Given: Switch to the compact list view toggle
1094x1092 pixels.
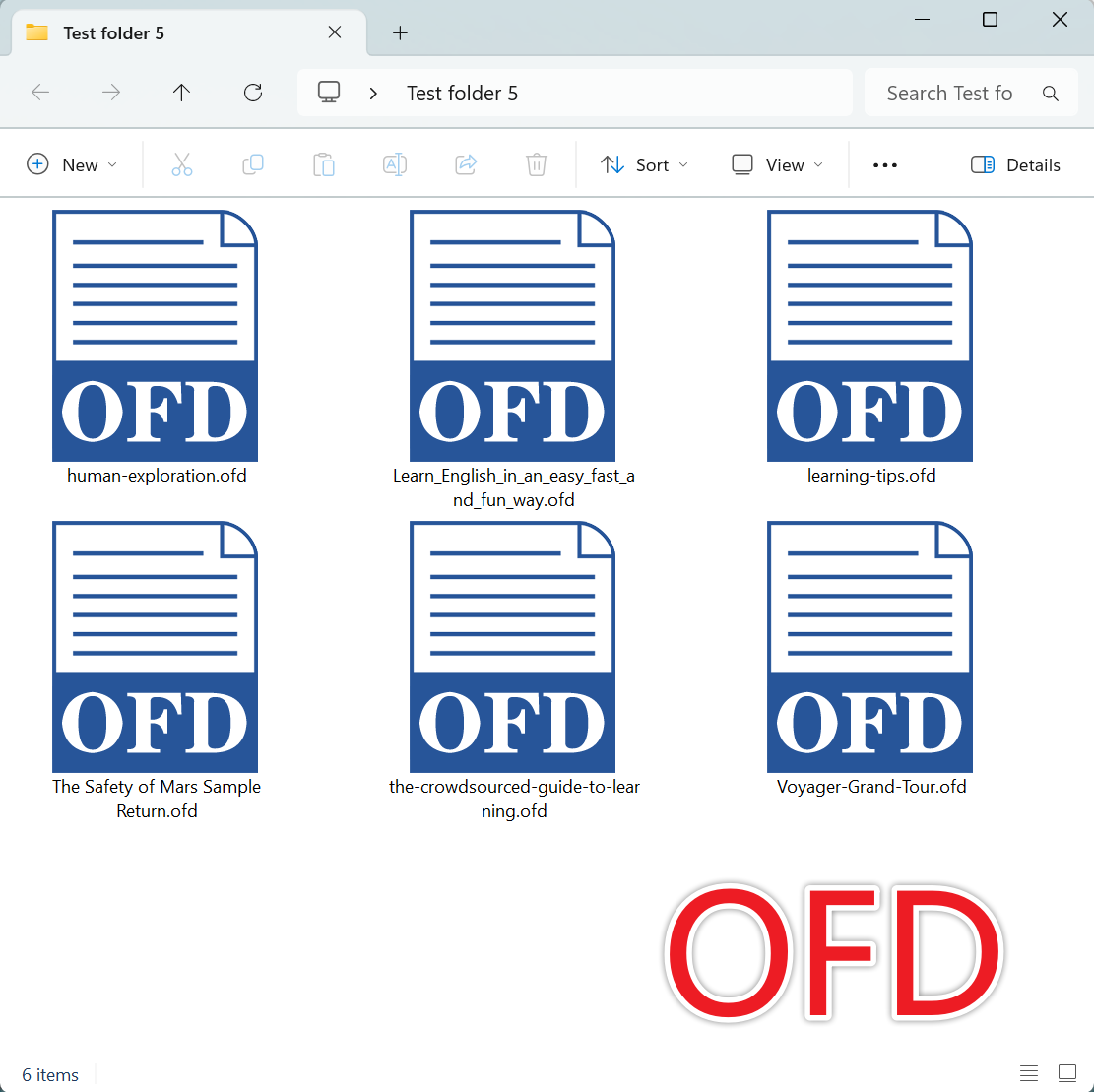Looking at the screenshot, I should 1029,1073.
